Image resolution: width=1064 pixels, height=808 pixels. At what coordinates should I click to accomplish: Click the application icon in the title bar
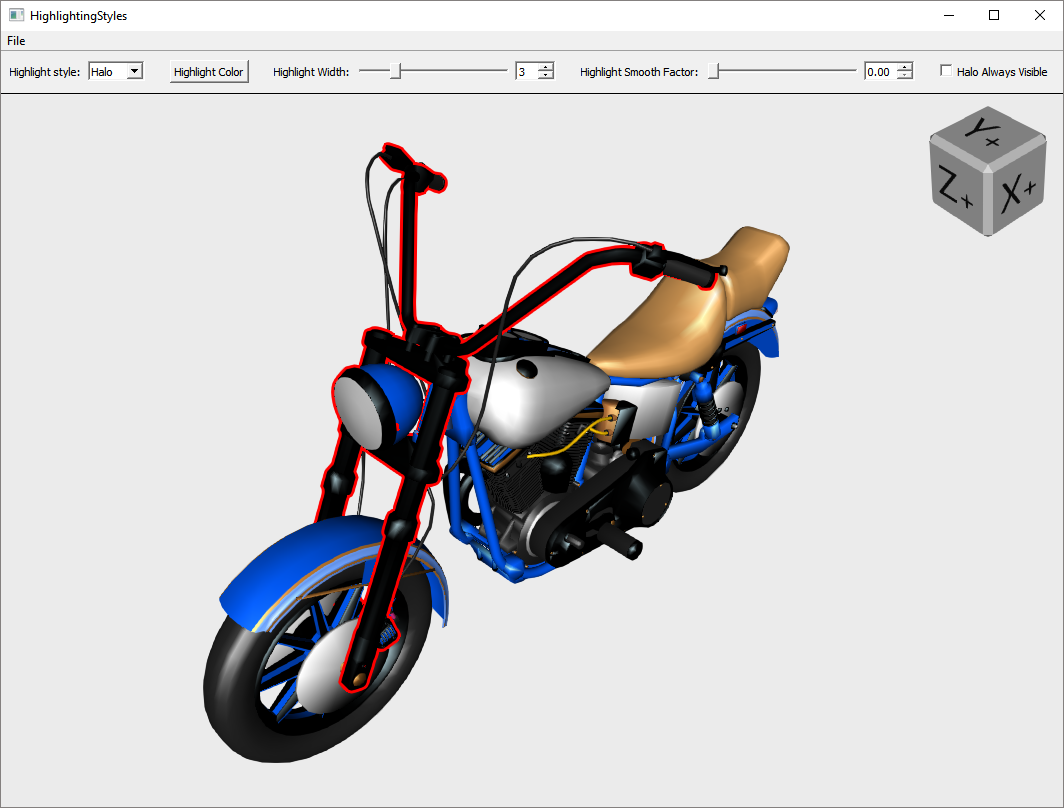click(16, 16)
